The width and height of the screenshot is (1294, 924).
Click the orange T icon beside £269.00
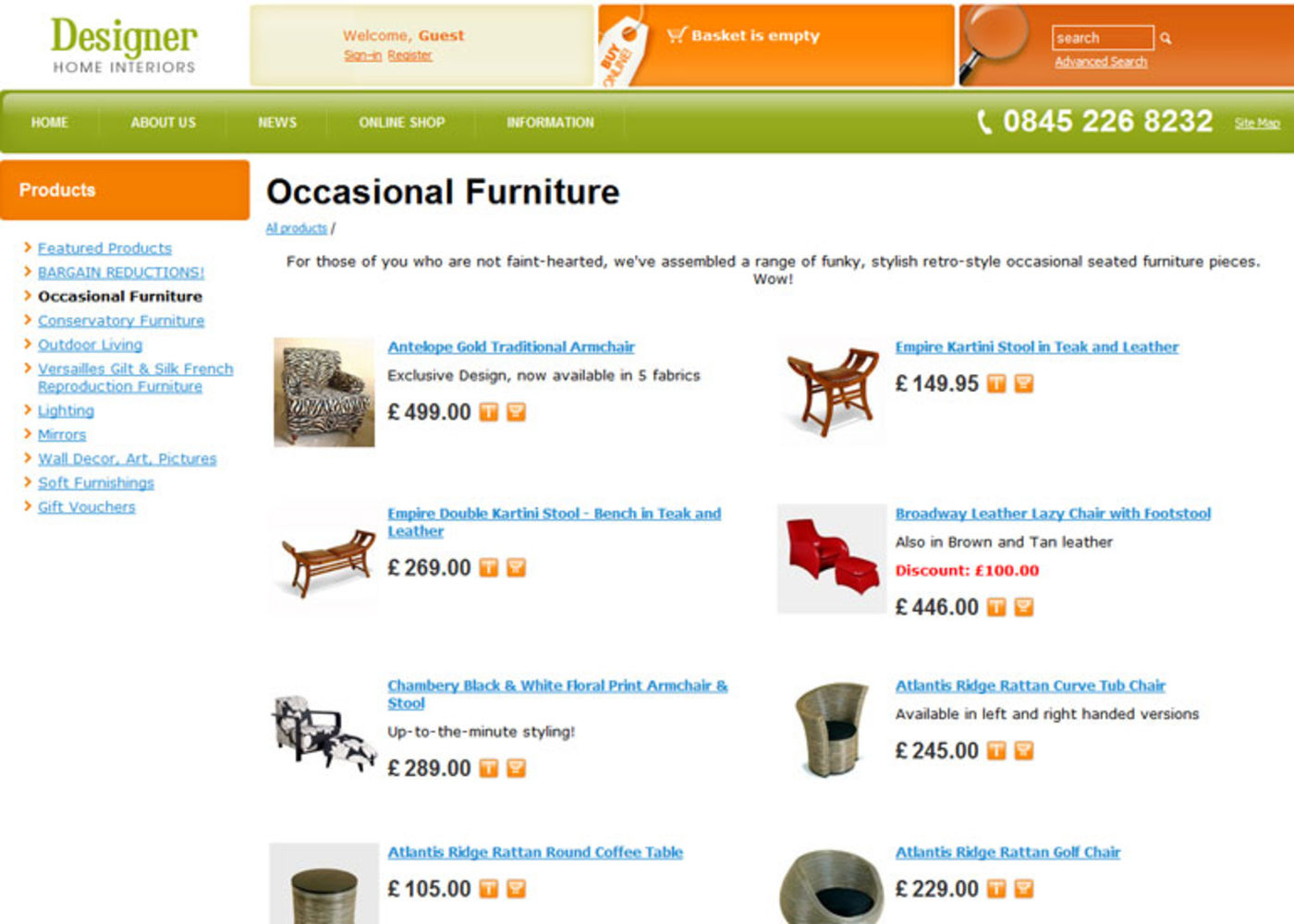[x=489, y=568]
